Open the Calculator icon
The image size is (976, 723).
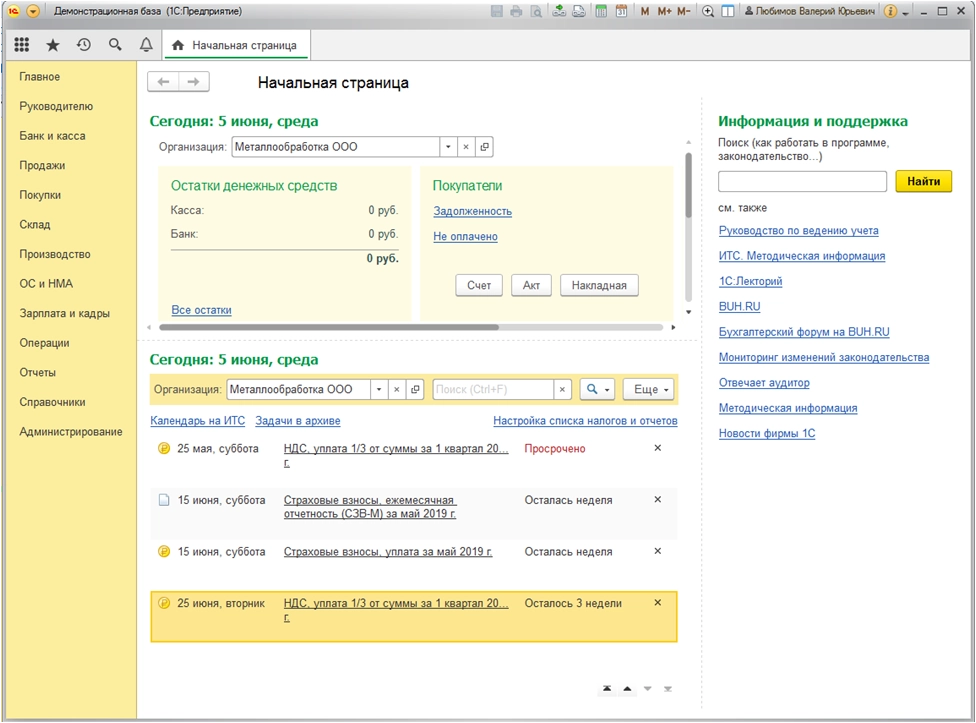(601, 11)
